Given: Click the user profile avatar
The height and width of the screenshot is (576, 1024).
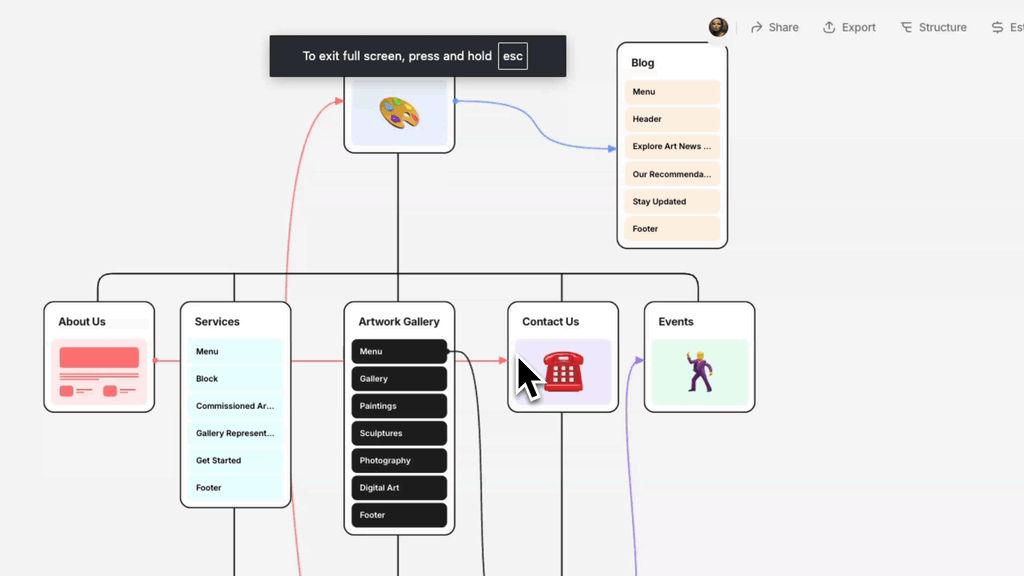Looking at the screenshot, I should pos(718,27).
